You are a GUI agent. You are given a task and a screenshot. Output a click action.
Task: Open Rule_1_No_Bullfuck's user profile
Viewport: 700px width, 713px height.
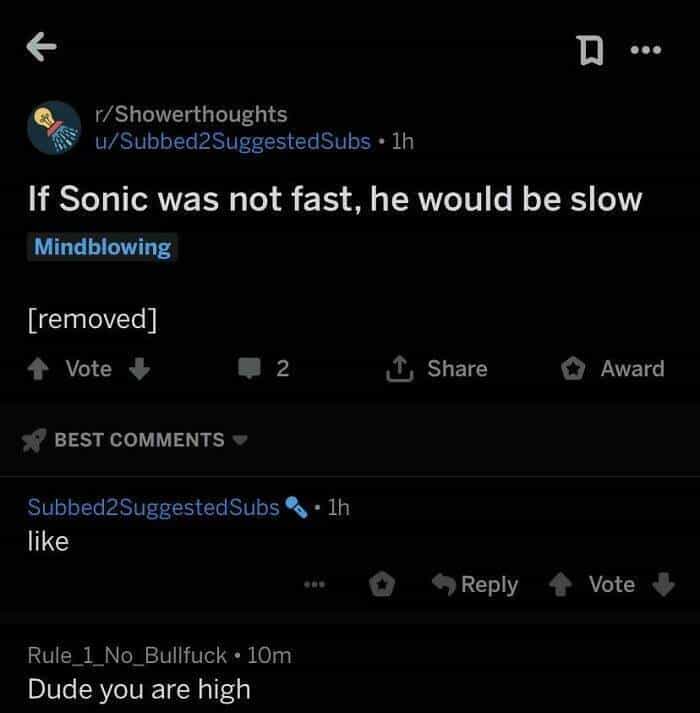pos(127,656)
